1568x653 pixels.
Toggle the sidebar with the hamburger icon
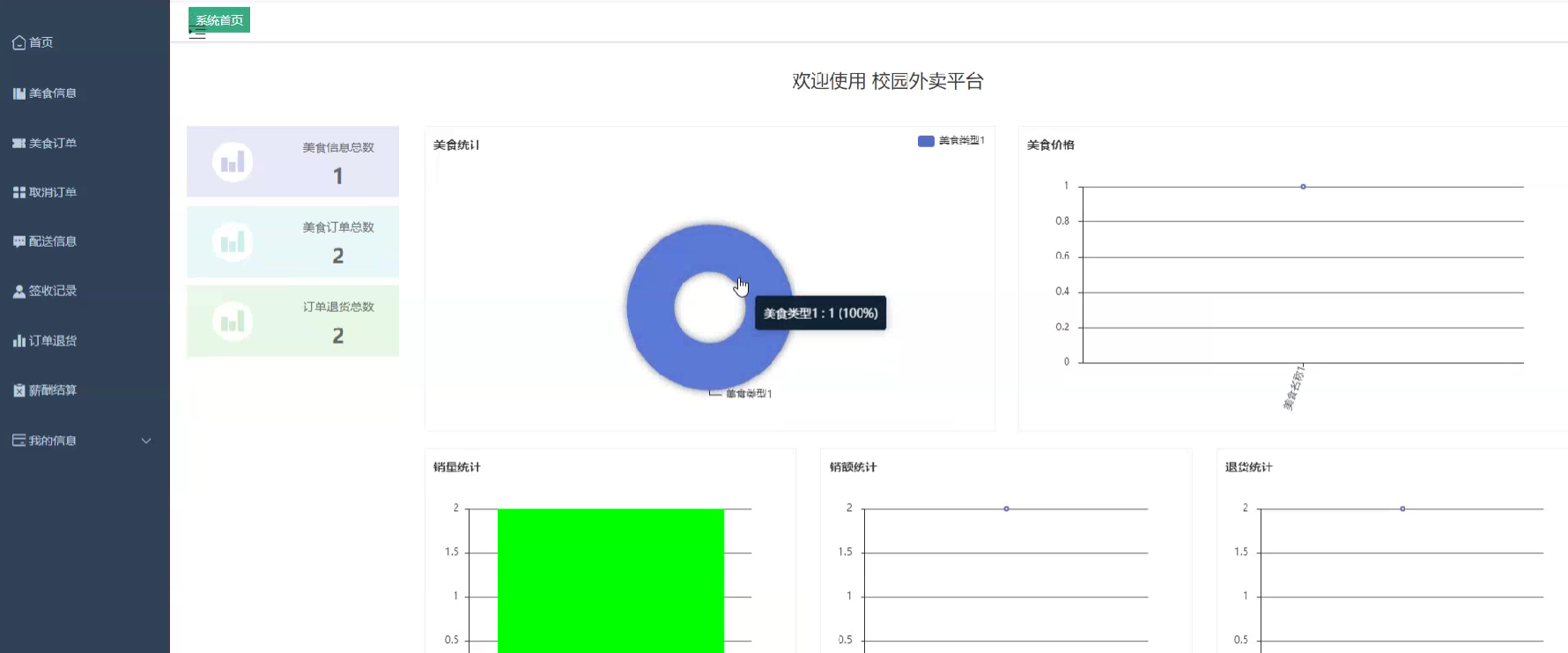[x=197, y=34]
